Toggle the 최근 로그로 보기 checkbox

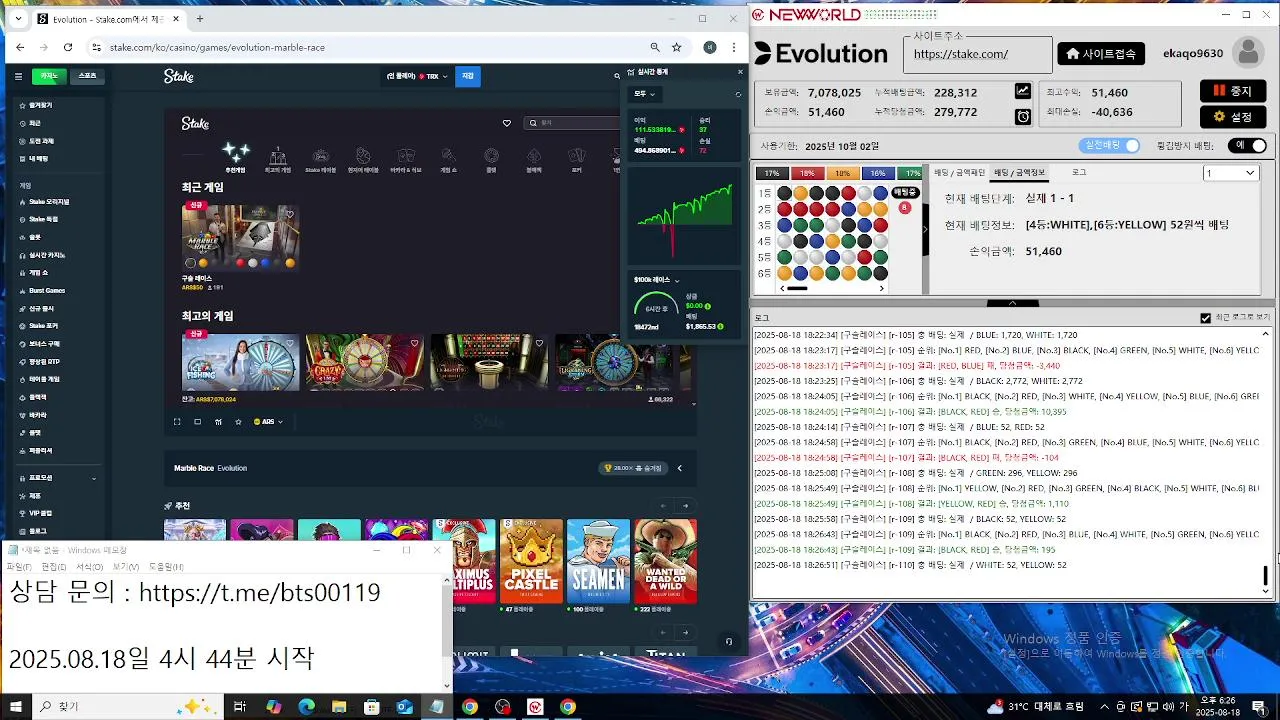click(1206, 318)
